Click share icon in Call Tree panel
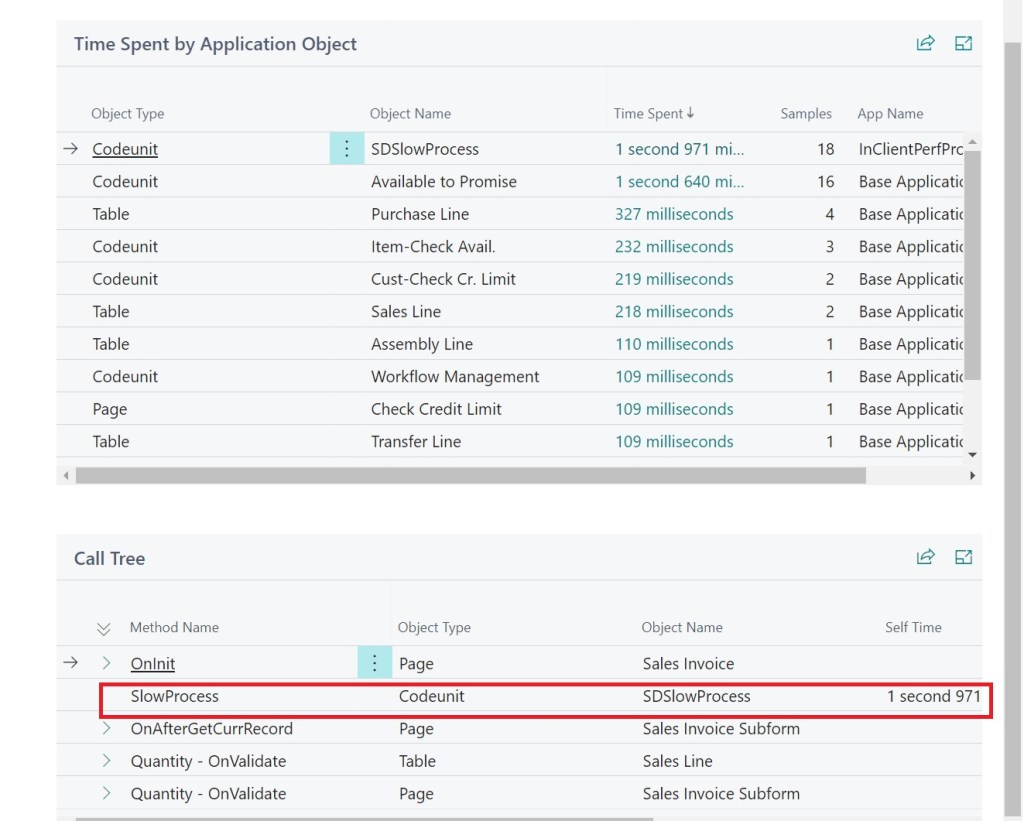 point(925,557)
